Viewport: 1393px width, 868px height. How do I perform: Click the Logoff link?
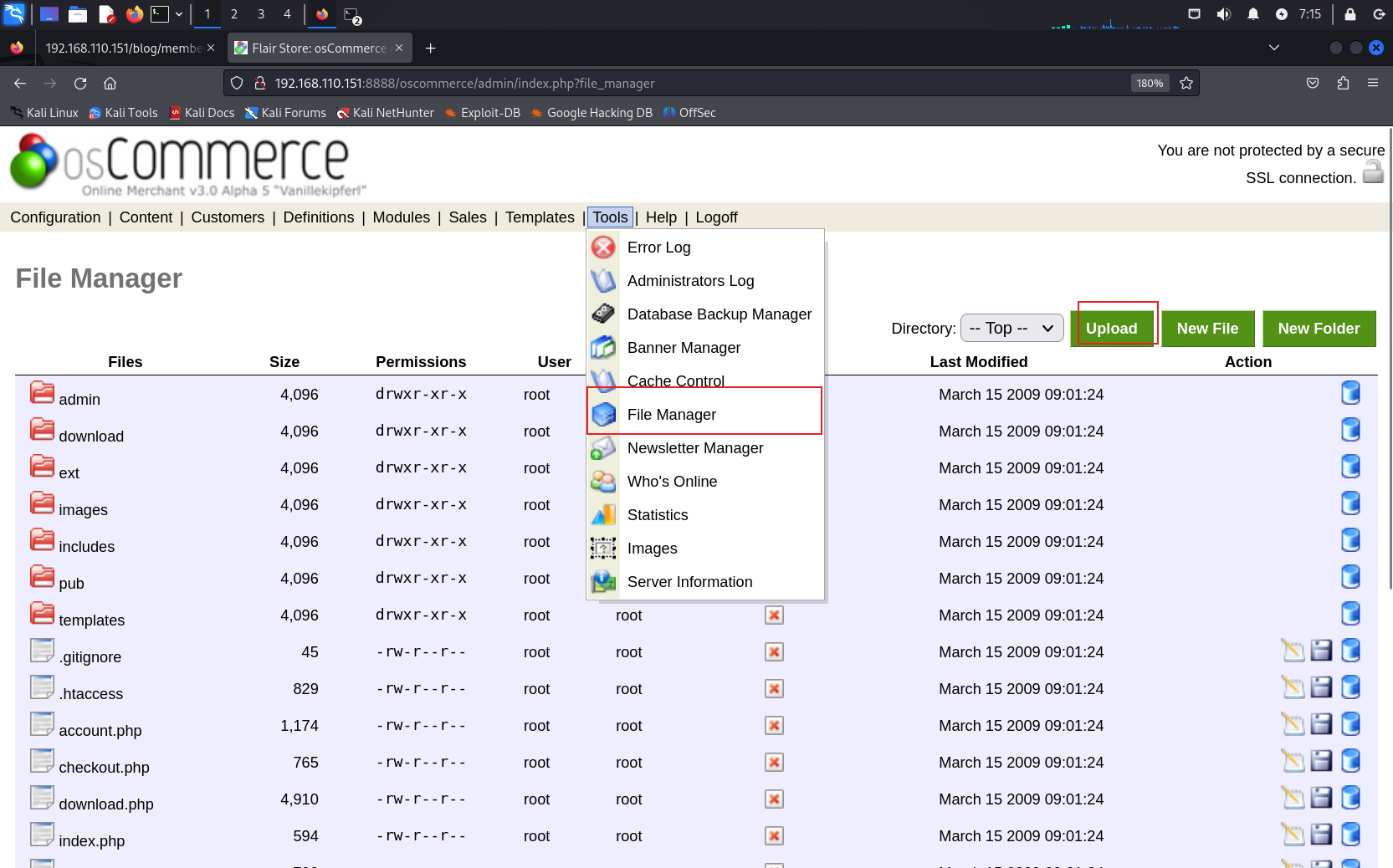pyautogui.click(x=716, y=217)
